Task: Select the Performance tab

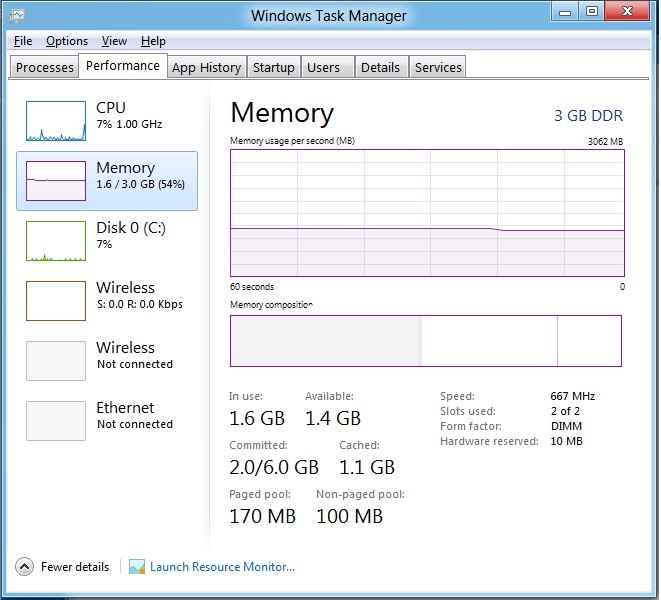Action: [123, 66]
